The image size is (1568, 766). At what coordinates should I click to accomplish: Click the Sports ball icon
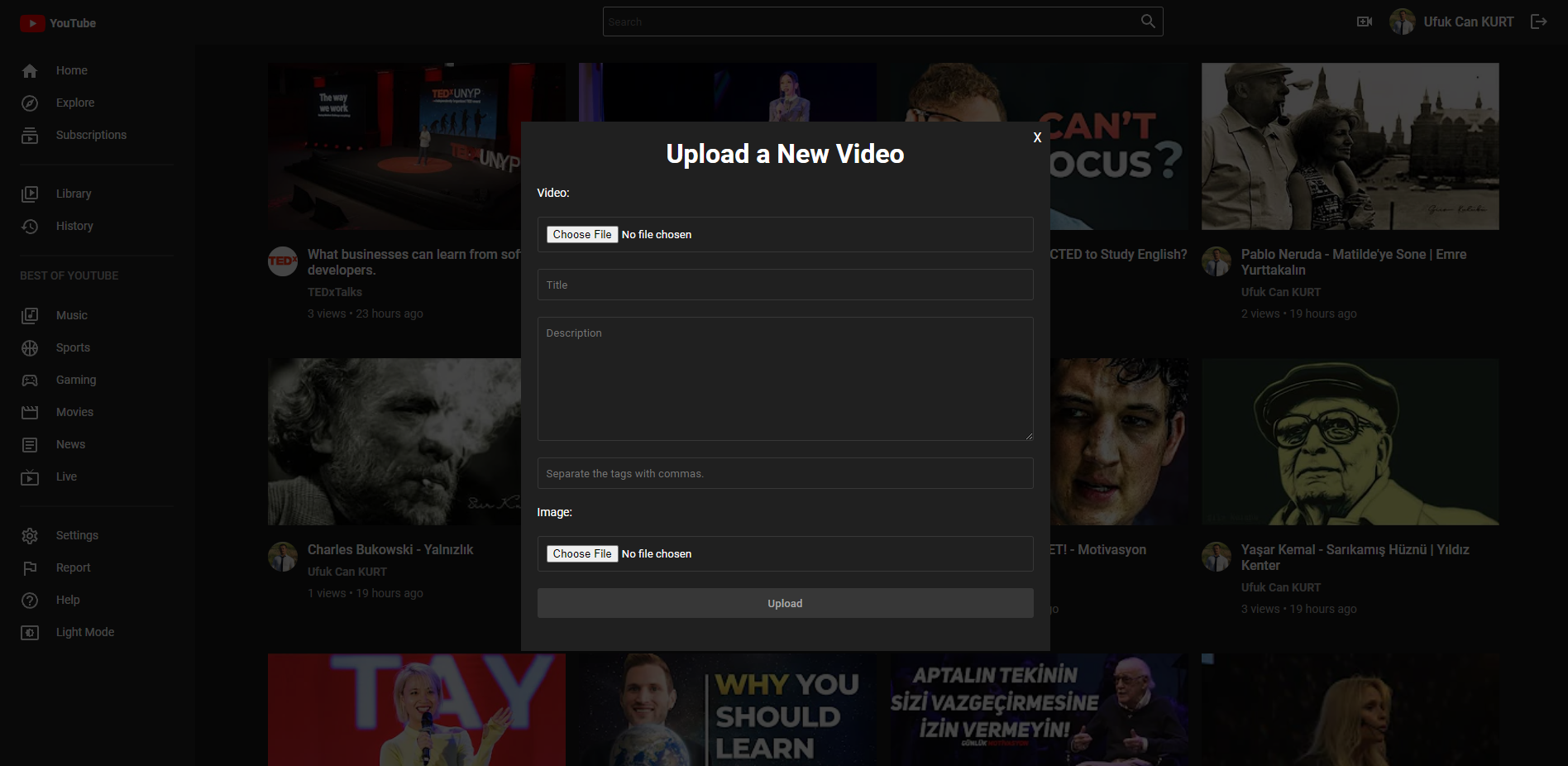(x=30, y=348)
